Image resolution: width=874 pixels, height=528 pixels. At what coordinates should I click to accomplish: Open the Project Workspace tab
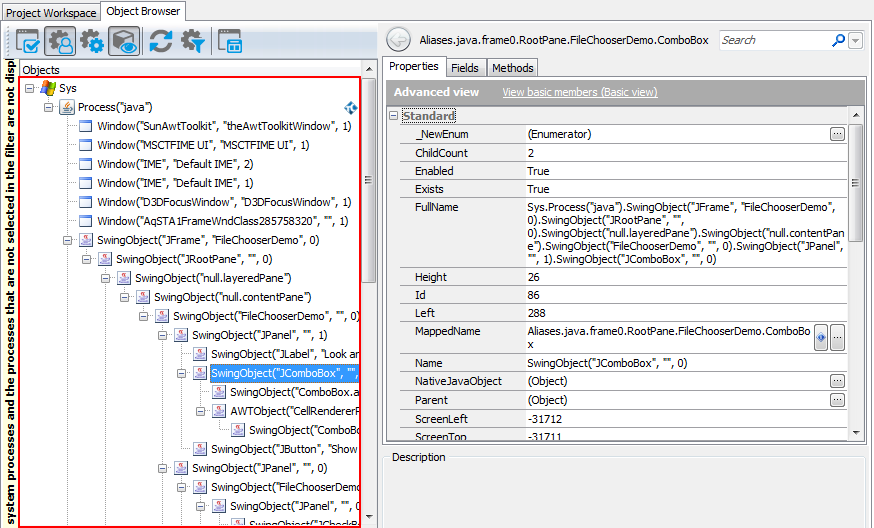pos(51,13)
